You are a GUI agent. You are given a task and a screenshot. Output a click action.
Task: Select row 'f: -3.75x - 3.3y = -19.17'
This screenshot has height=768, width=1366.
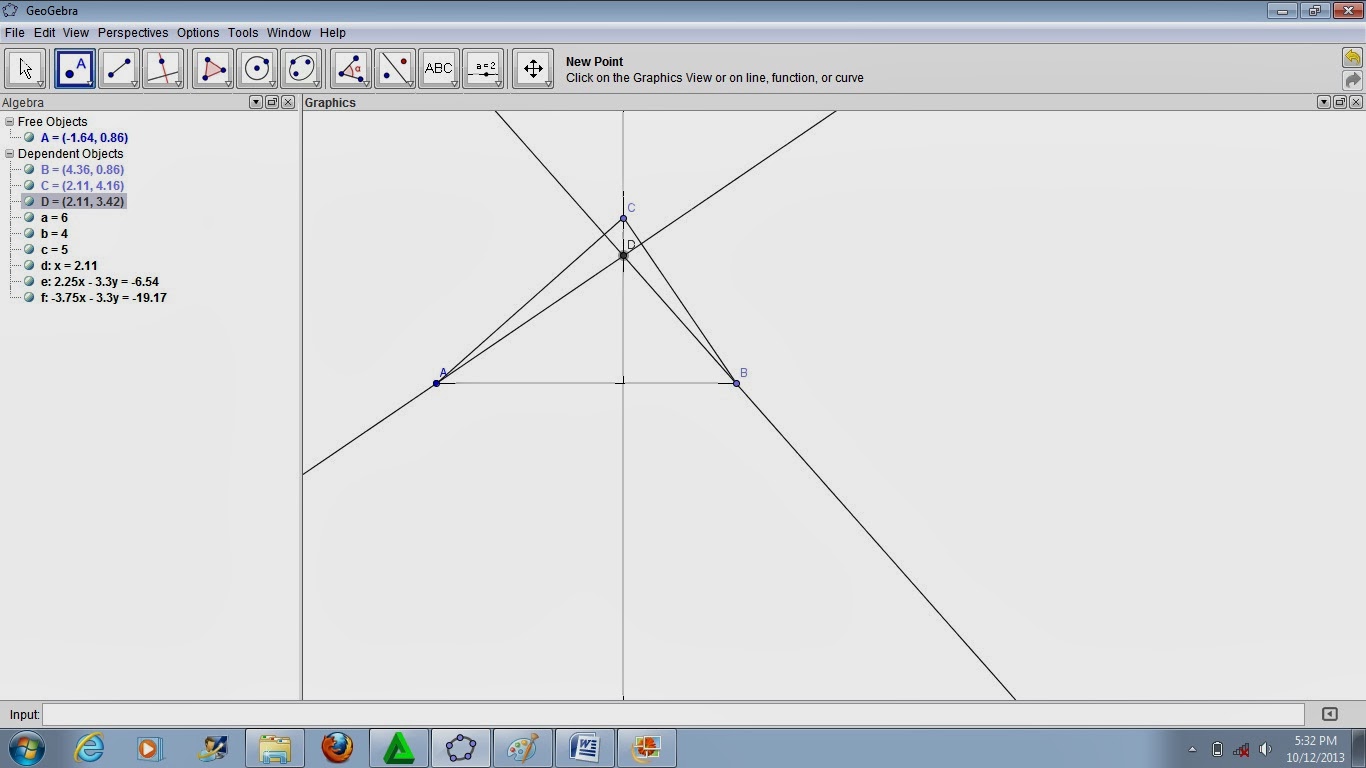[x=104, y=297]
